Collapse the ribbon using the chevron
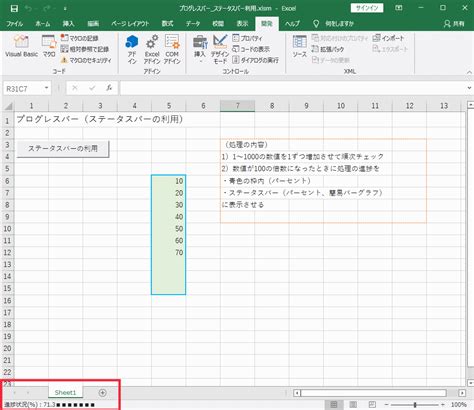 click(x=469, y=72)
